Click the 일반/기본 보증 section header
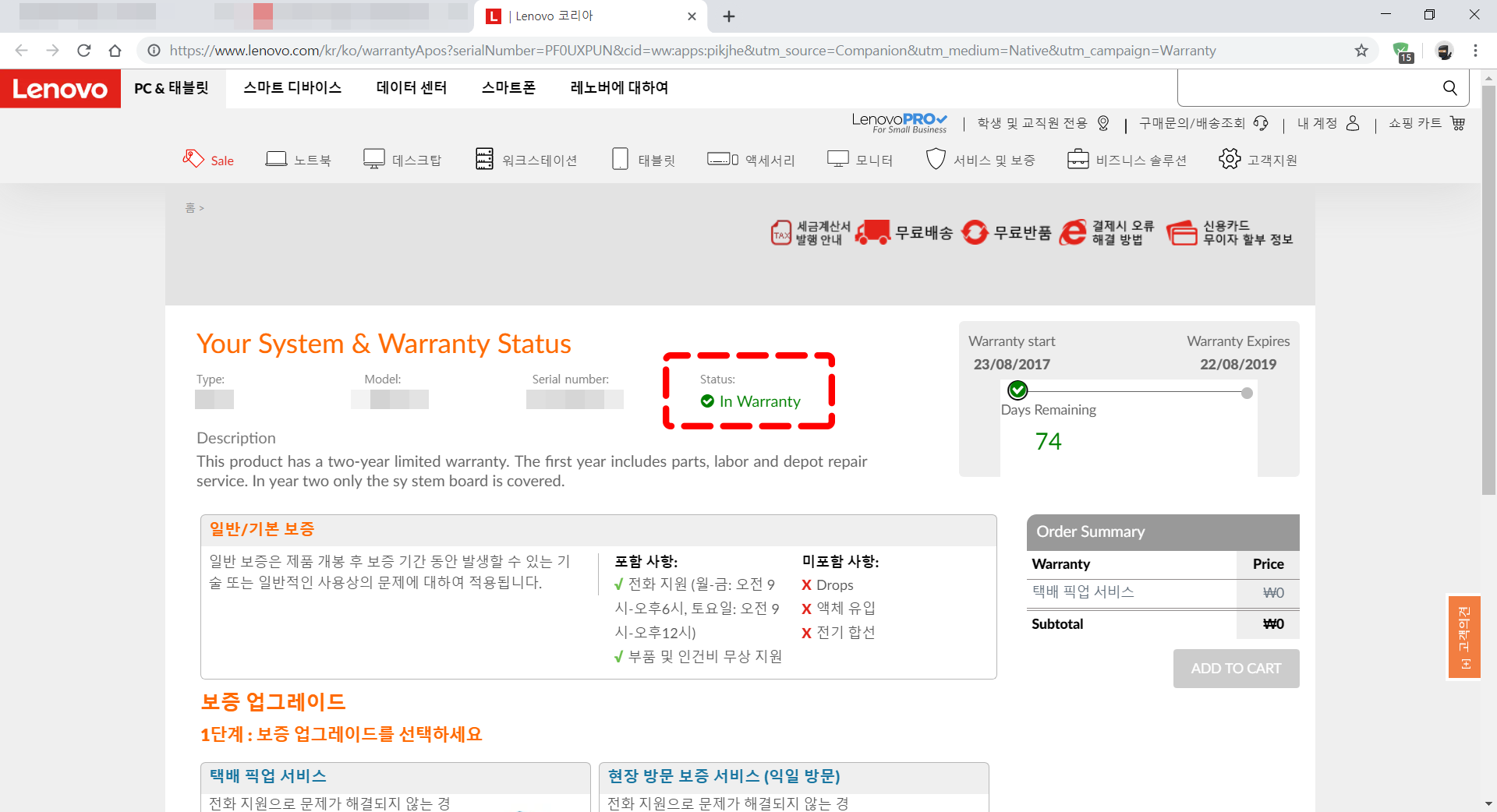This screenshot has height=812, width=1497. (598, 530)
